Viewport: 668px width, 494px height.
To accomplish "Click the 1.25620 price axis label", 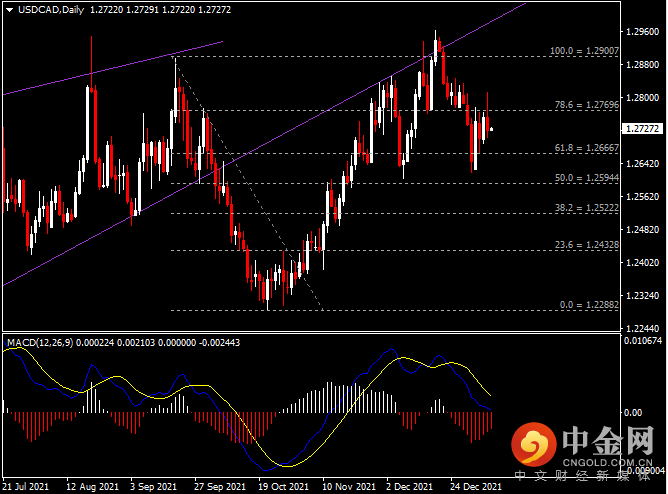I will [x=642, y=197].
